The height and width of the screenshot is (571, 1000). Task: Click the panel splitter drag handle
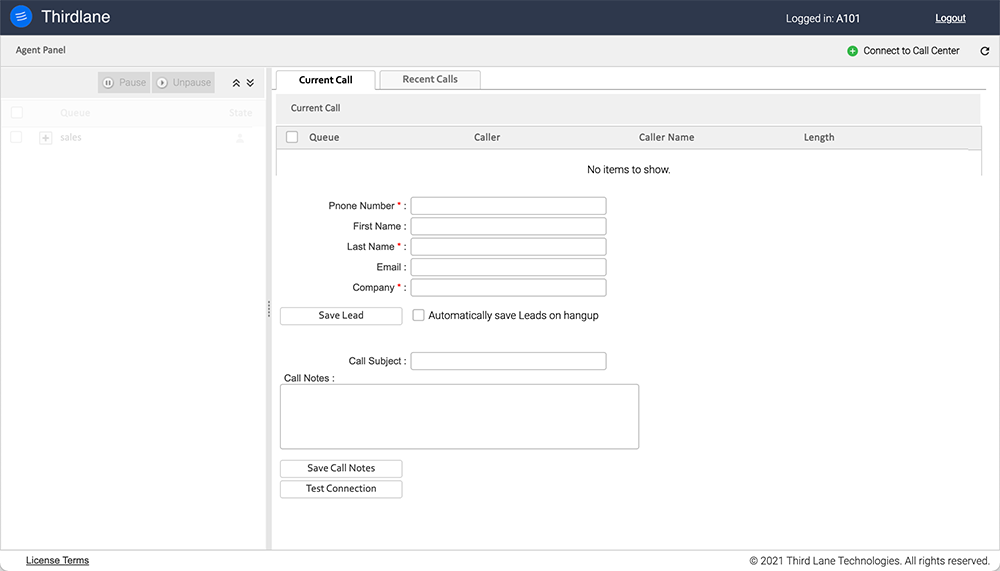268,310
